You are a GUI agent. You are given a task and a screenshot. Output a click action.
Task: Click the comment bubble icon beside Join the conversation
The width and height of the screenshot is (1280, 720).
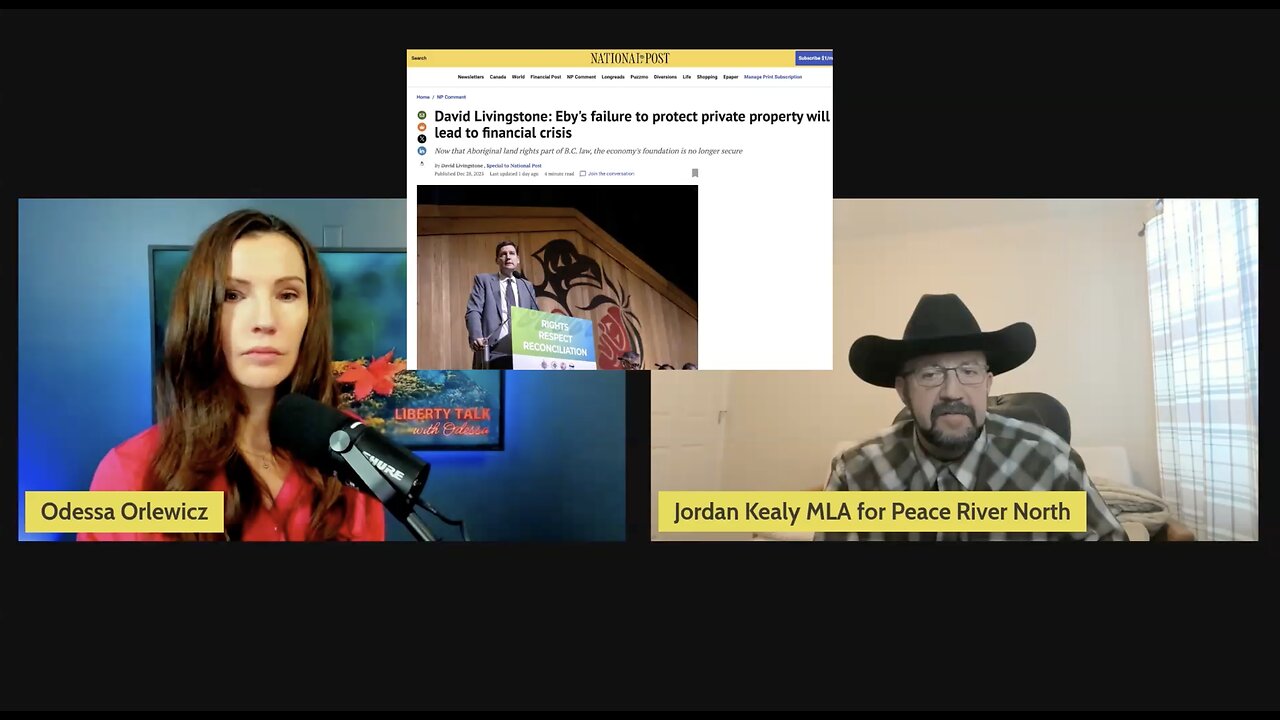click(583, 174)
